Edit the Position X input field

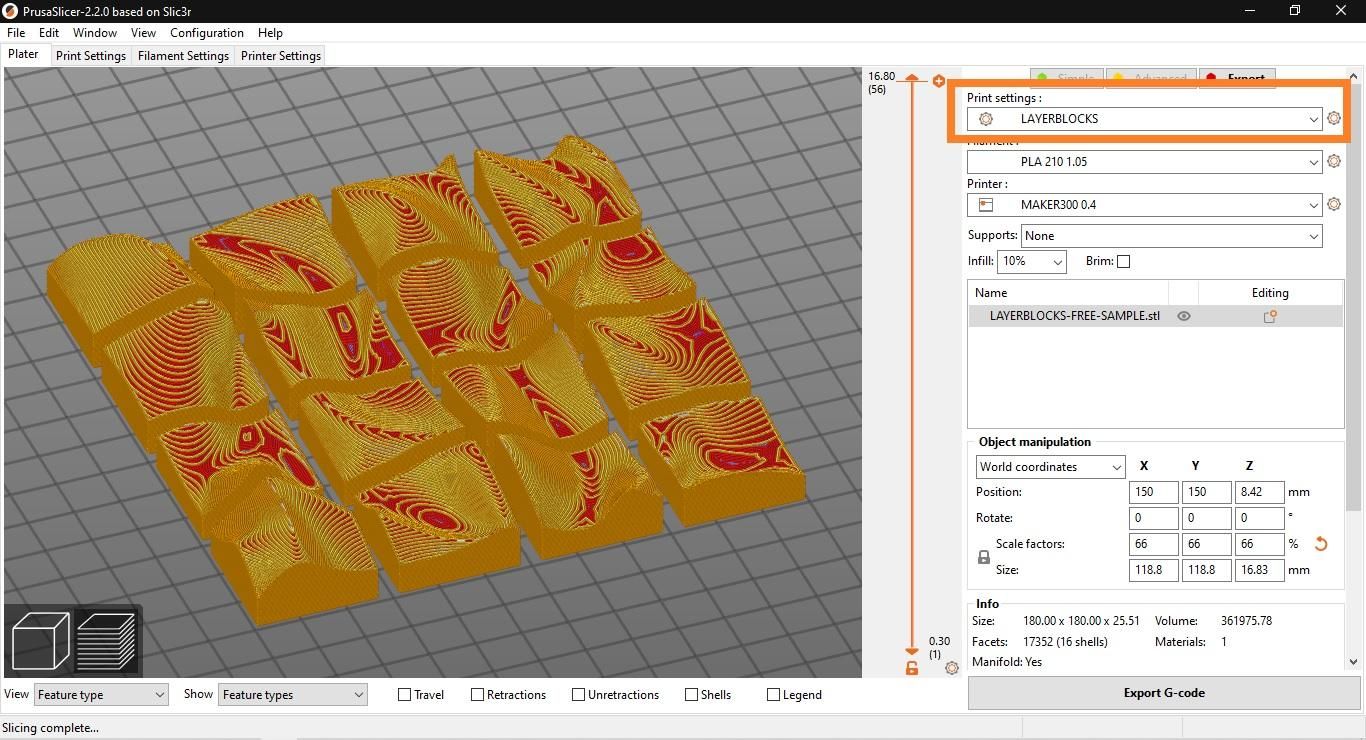[1153, 492]
